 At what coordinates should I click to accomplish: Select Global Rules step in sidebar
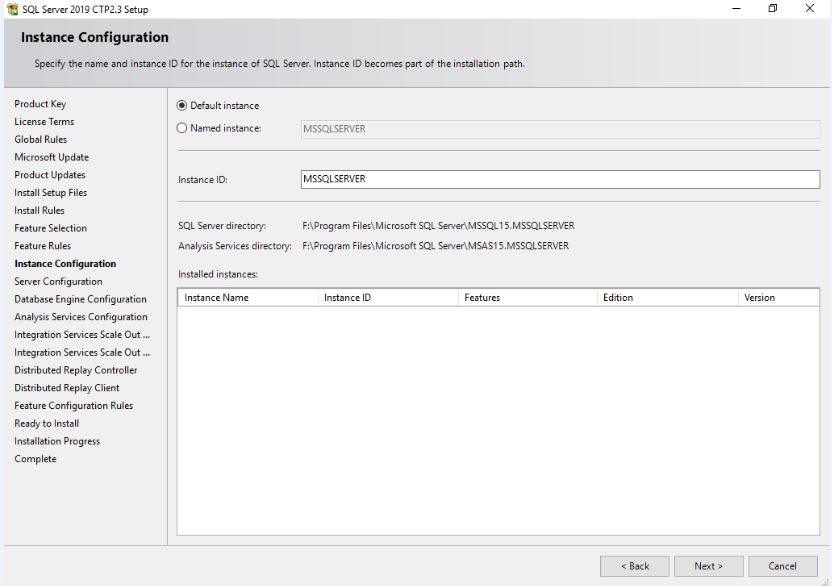40,140
